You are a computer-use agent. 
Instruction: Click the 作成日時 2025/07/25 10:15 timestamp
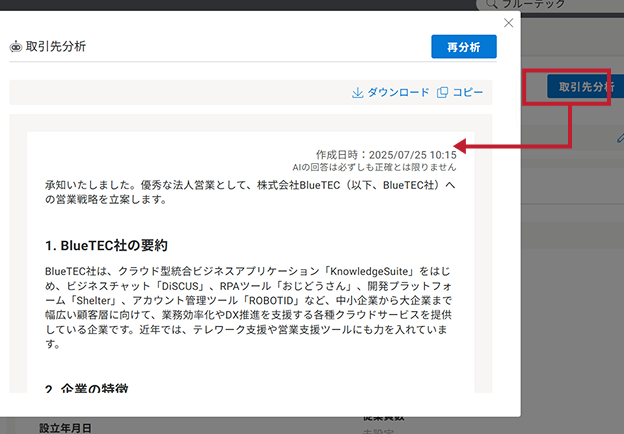pyautogui.click(x=386, y=155)
